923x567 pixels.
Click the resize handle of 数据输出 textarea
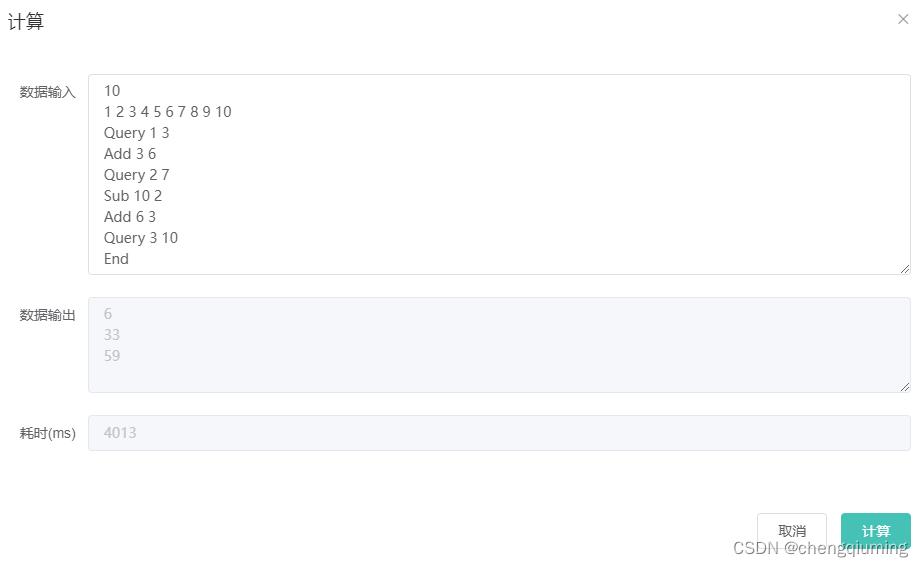(x=905, y=387)
